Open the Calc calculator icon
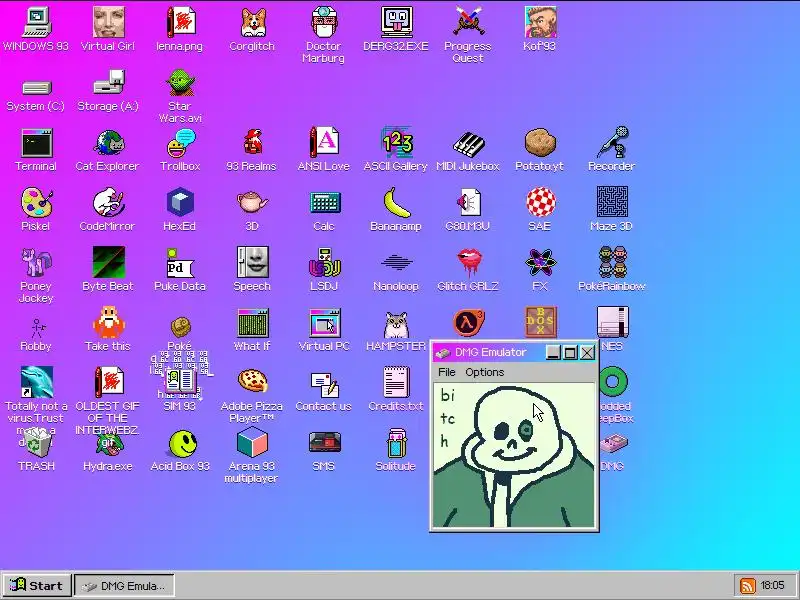 (324, 203)
